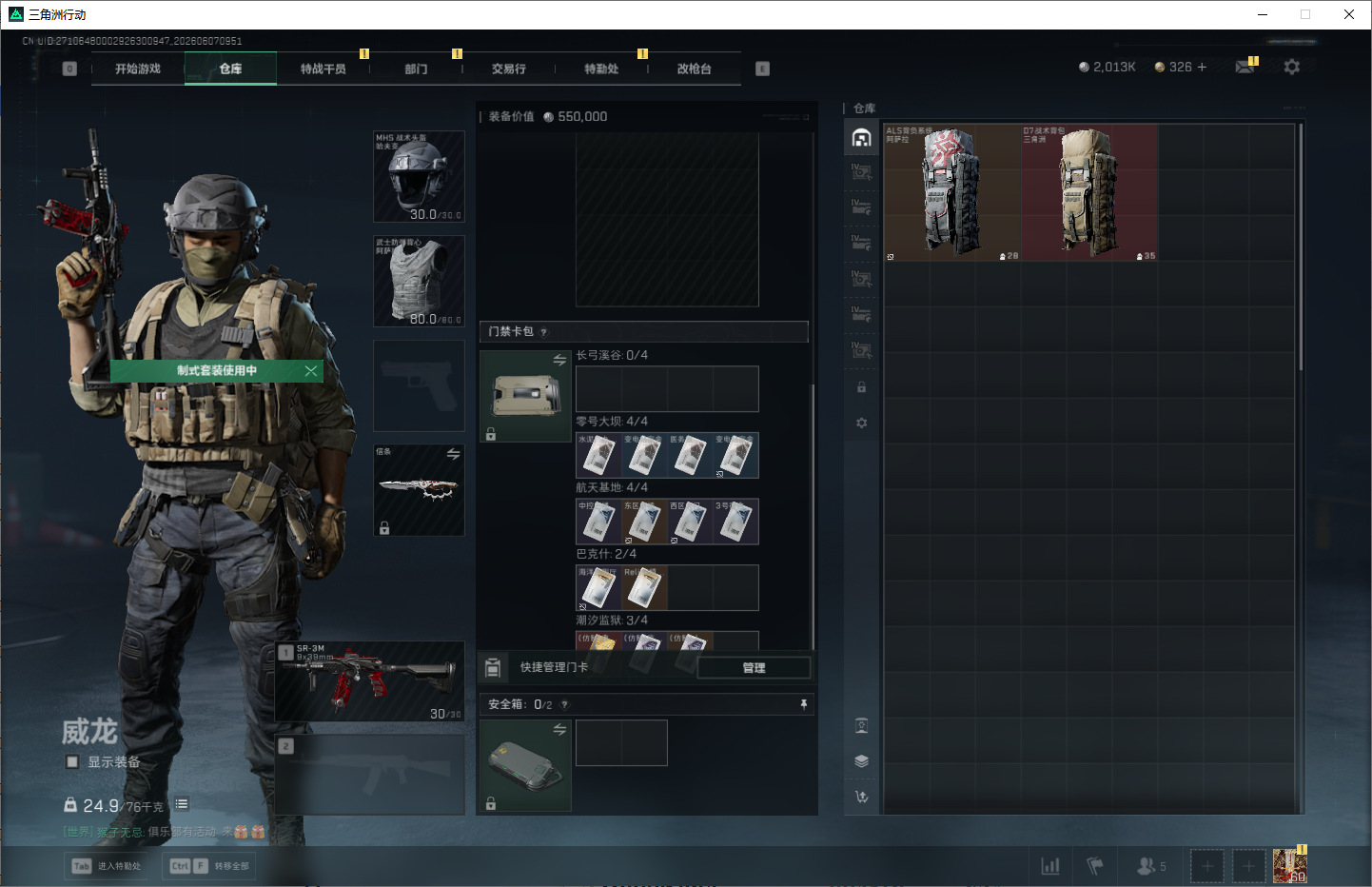Expand the 门禁卡包 help tooltip
Screen dimensions: 1372x887
coord(544,332)
